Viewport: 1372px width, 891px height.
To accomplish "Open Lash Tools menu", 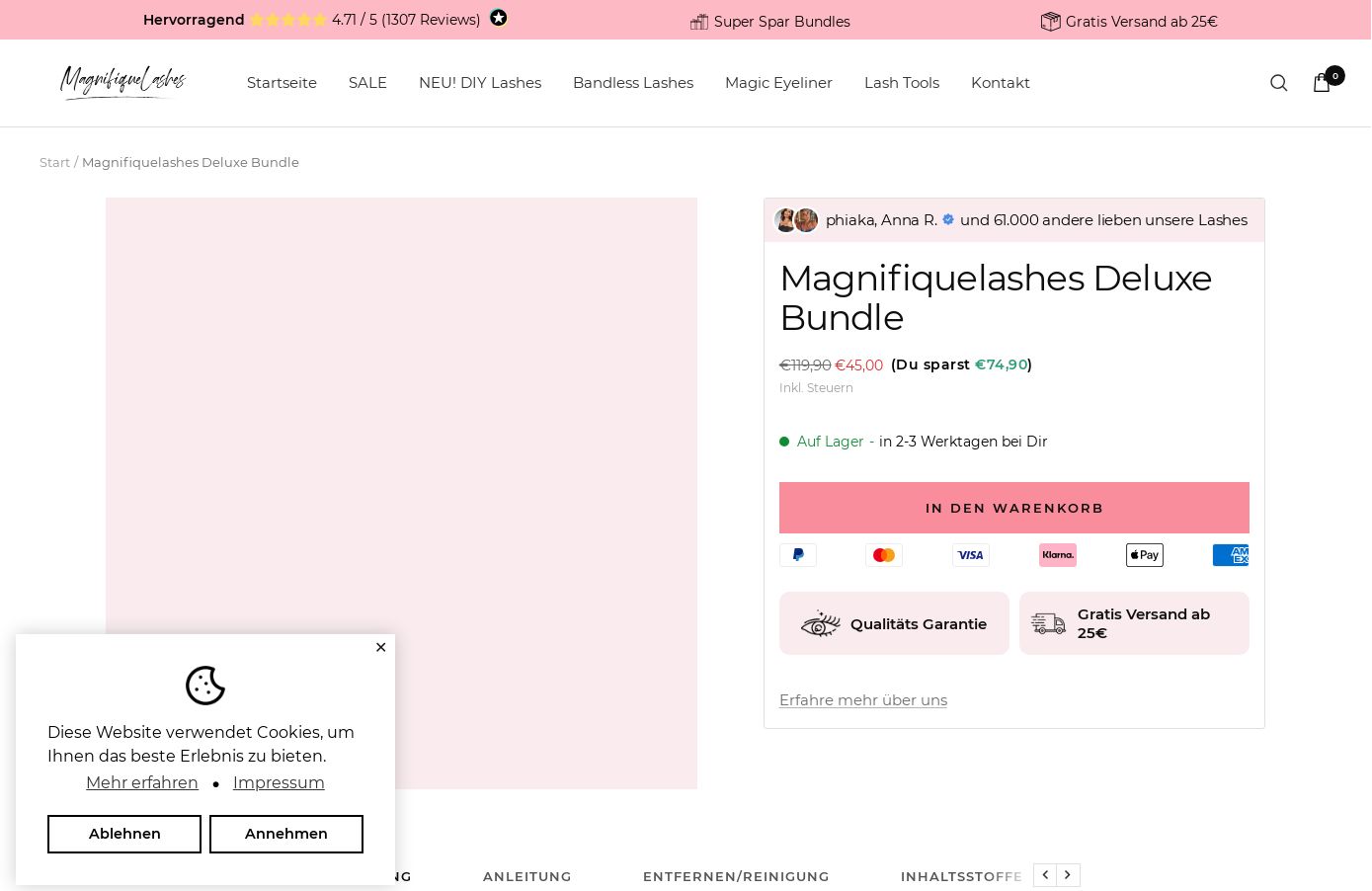I will point(902,83).
